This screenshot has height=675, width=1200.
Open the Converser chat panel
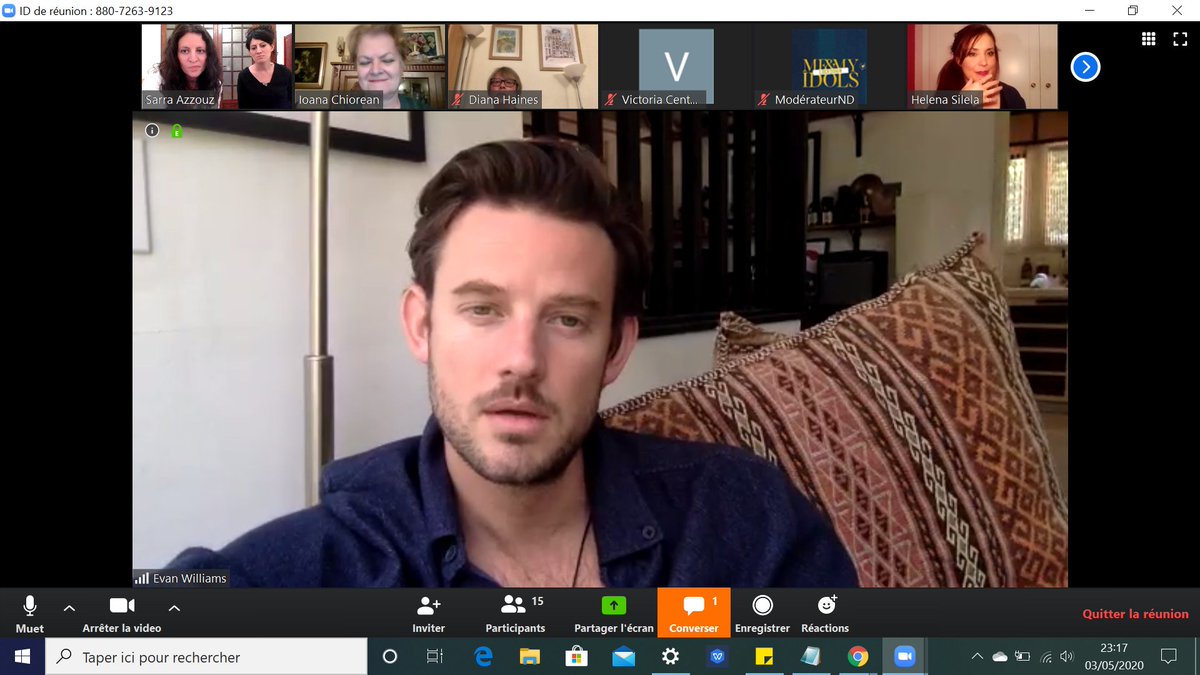[x=694, y=613]
